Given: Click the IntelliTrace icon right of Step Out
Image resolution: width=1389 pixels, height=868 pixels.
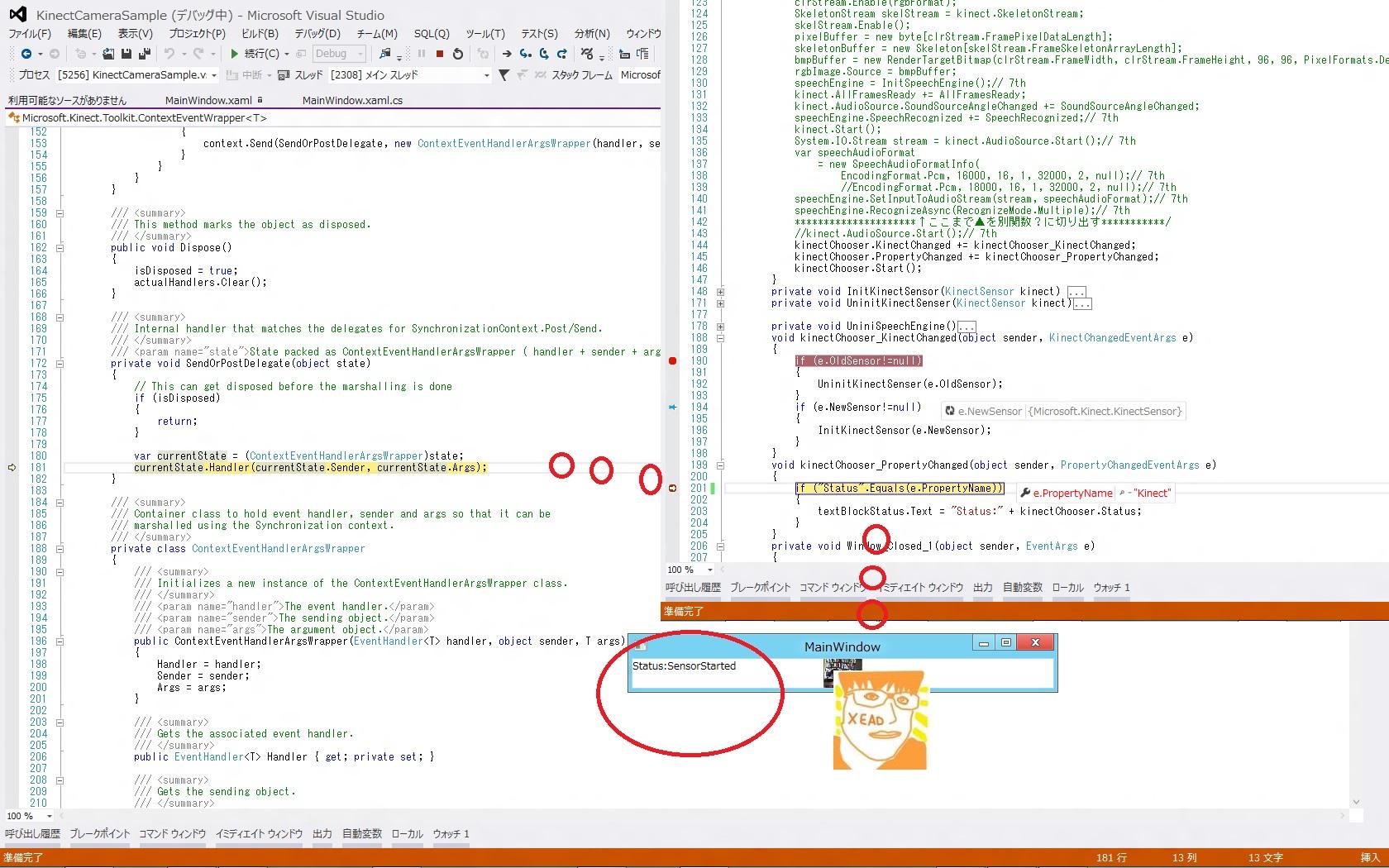Looking at the screenshot, I should coord(587,54).
